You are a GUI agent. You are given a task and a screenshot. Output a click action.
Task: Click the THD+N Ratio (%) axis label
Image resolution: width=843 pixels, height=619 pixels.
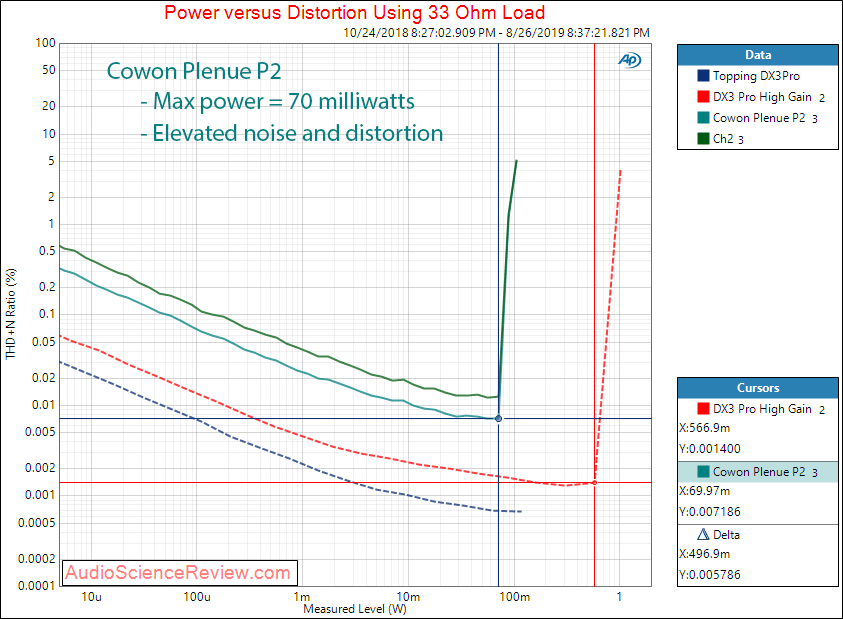pyautogui.click(x=11, y=314)
